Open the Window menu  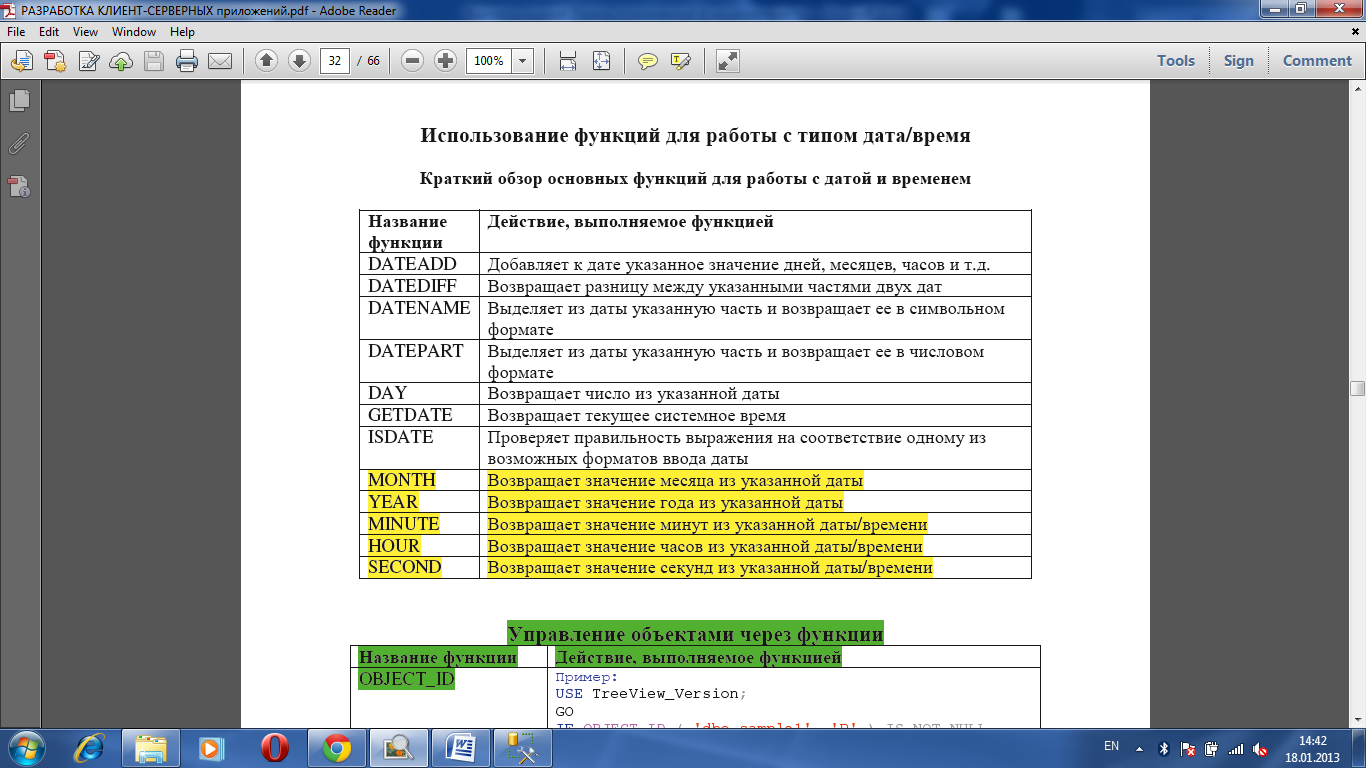click(133, 32)
